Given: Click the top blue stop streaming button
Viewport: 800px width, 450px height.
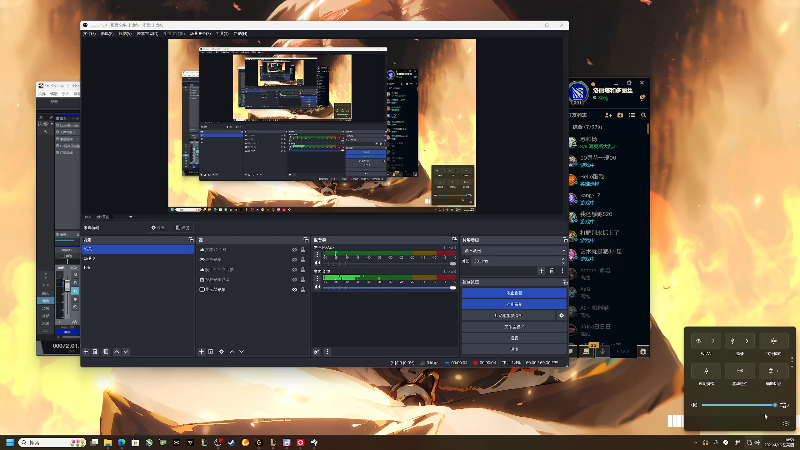Looking at the screenshot, I should (514, 293).
